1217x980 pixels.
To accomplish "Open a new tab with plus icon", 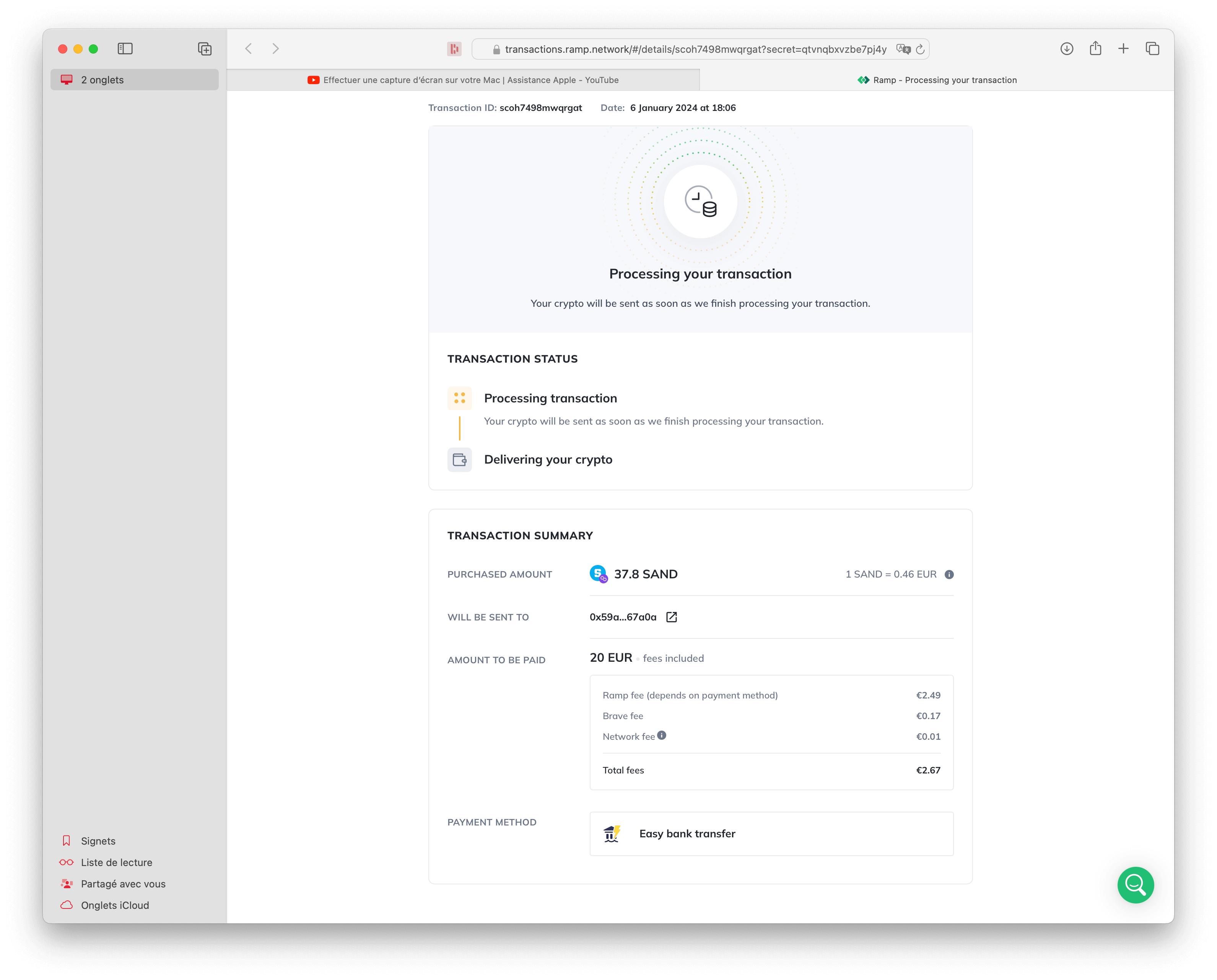I will click(1123, 49).
